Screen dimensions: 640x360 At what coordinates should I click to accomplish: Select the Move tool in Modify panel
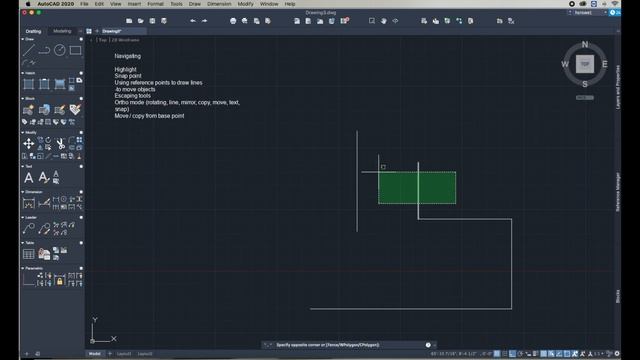tap(29, 144)
